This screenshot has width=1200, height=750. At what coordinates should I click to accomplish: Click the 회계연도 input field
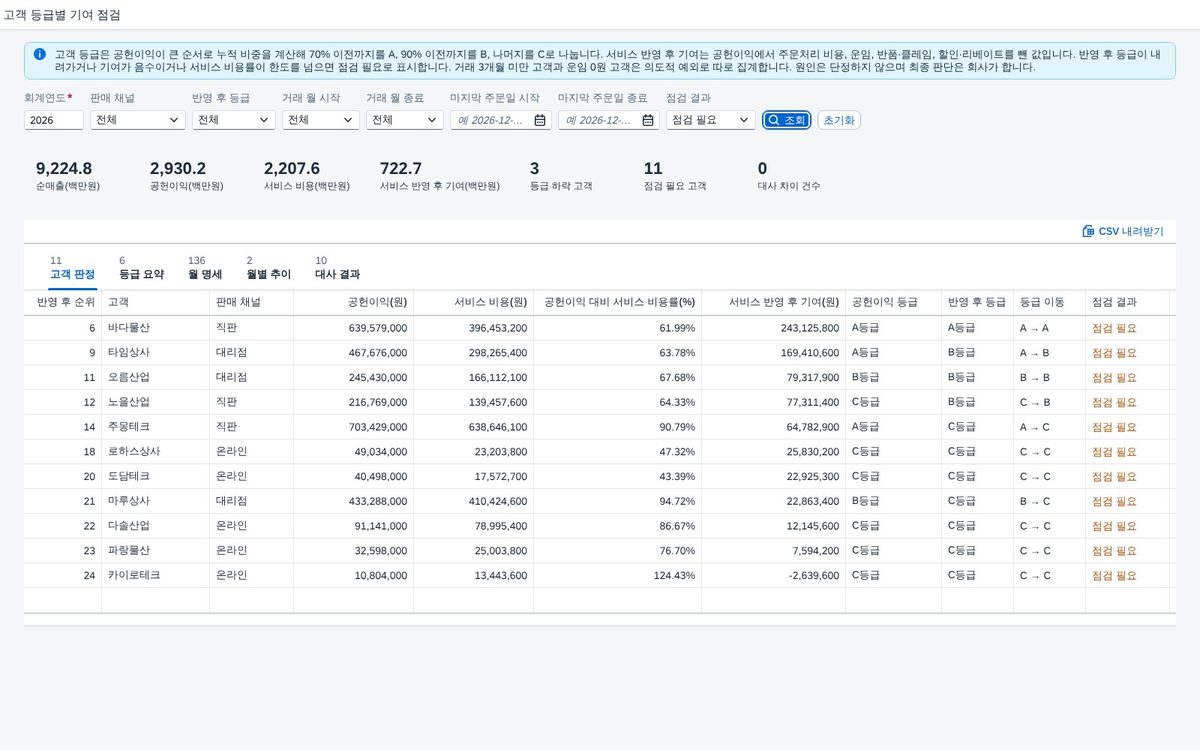click(54, 120)
